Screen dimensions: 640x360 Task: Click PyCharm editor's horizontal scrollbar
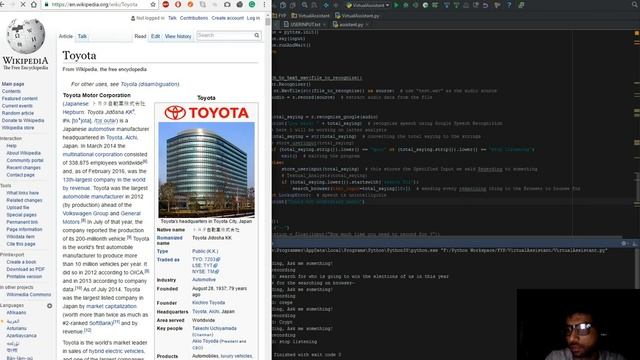pos(447,236)
